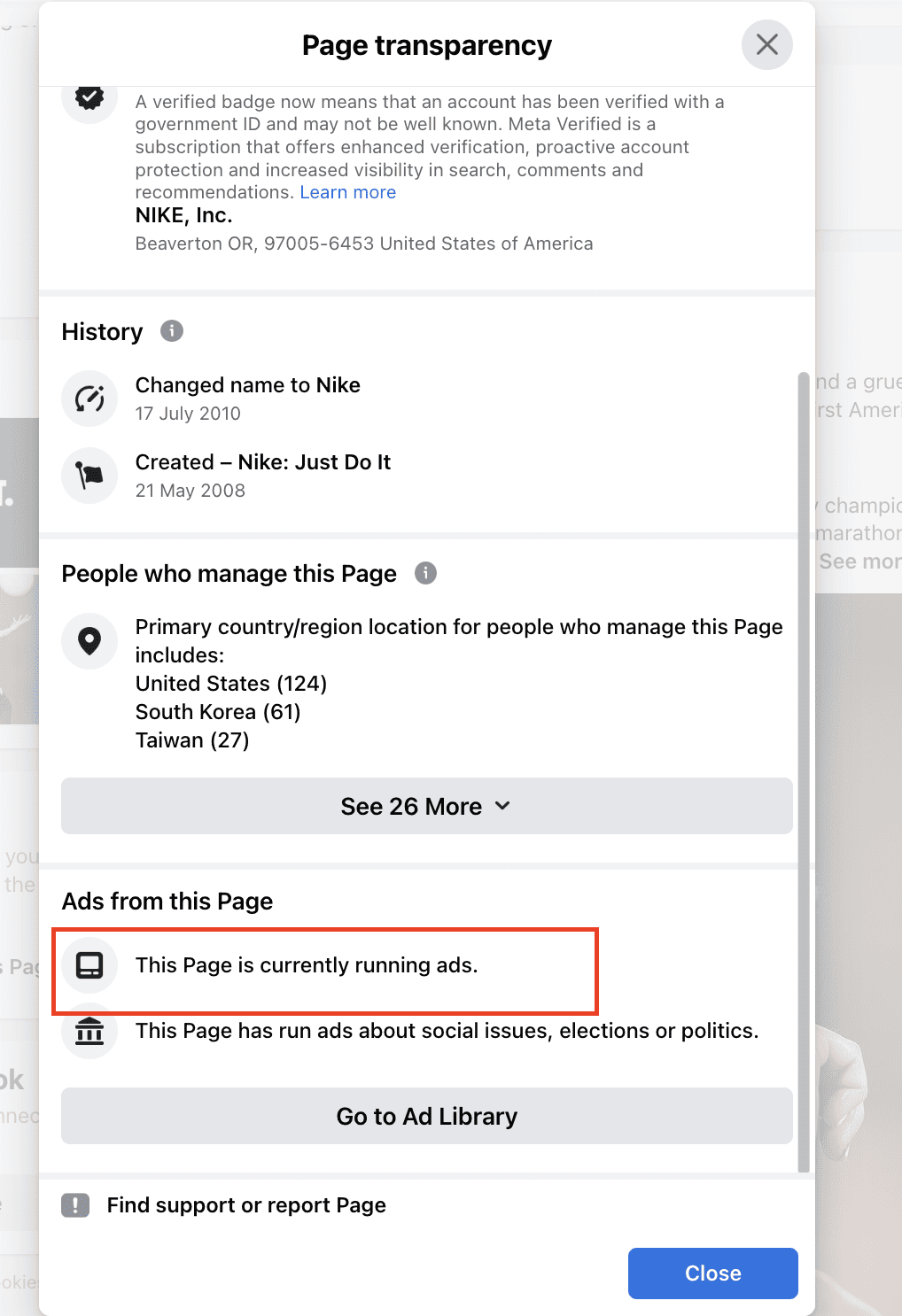Go to Ad Library

(x=426, y=1116)
